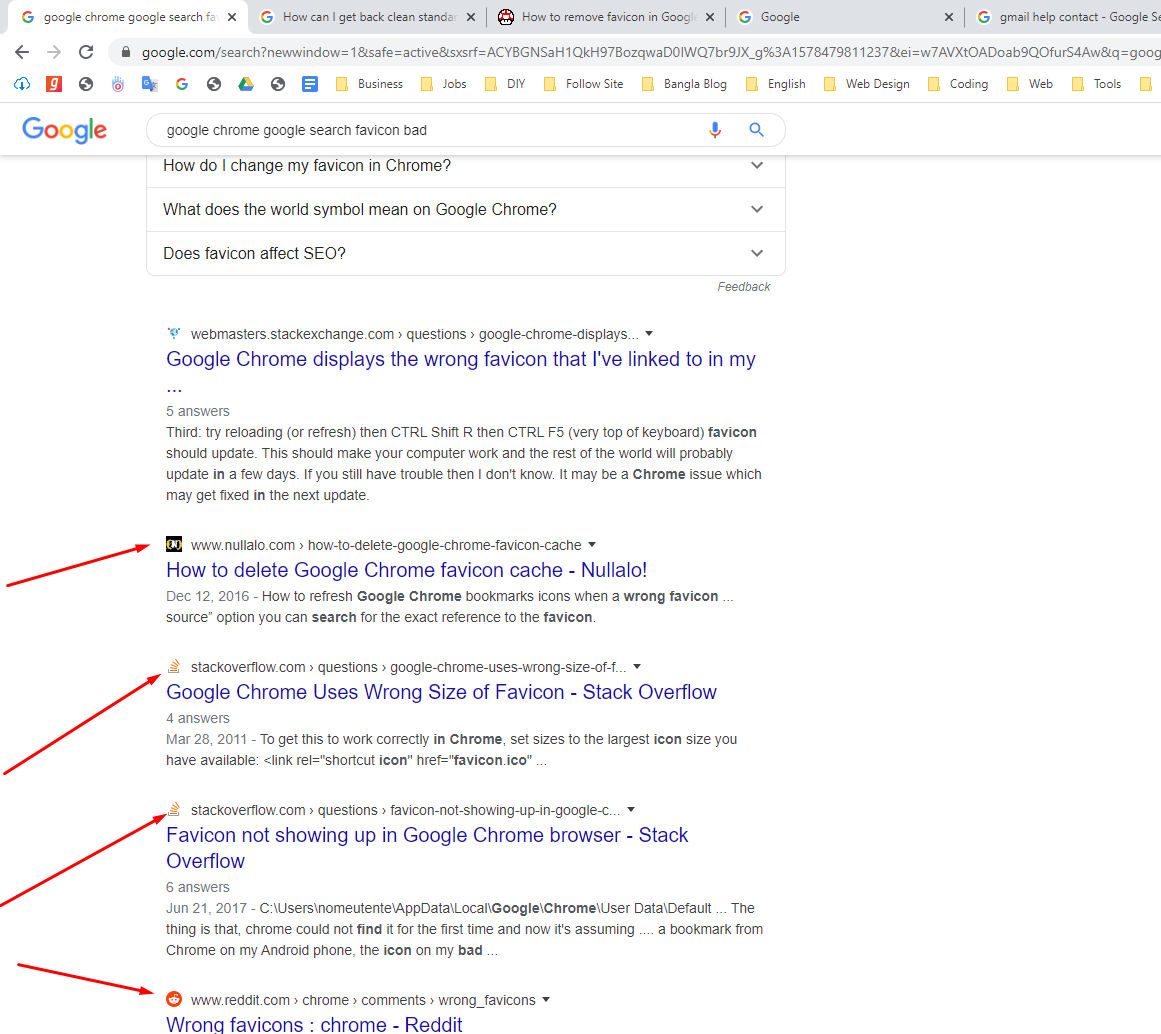View site security padlock info
Image resolution: width=1161 pixels, height=1034 pixels.
tap(126, 52)
